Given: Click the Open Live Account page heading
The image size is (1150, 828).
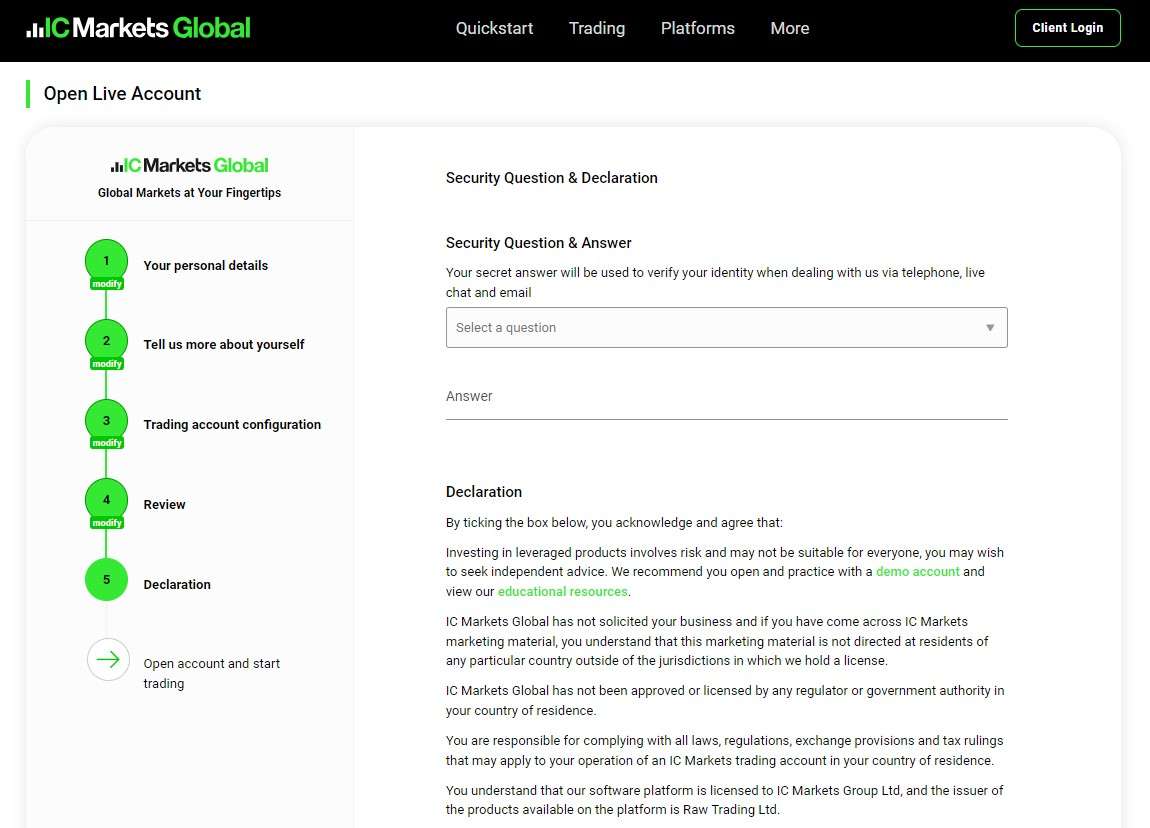Looking at the screenshot, I should (122, 94).
